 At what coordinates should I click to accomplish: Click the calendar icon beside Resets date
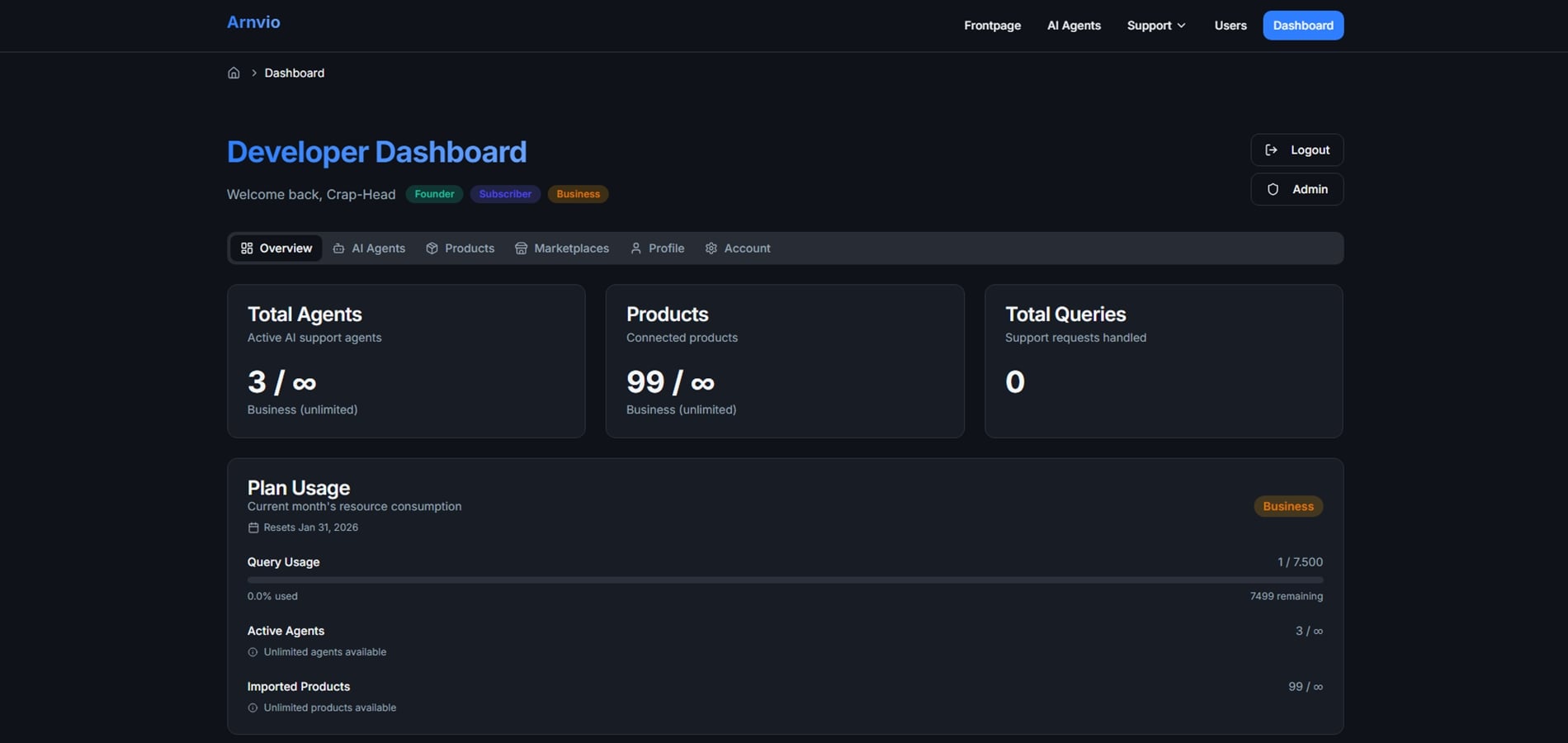[x=253, y=528]
